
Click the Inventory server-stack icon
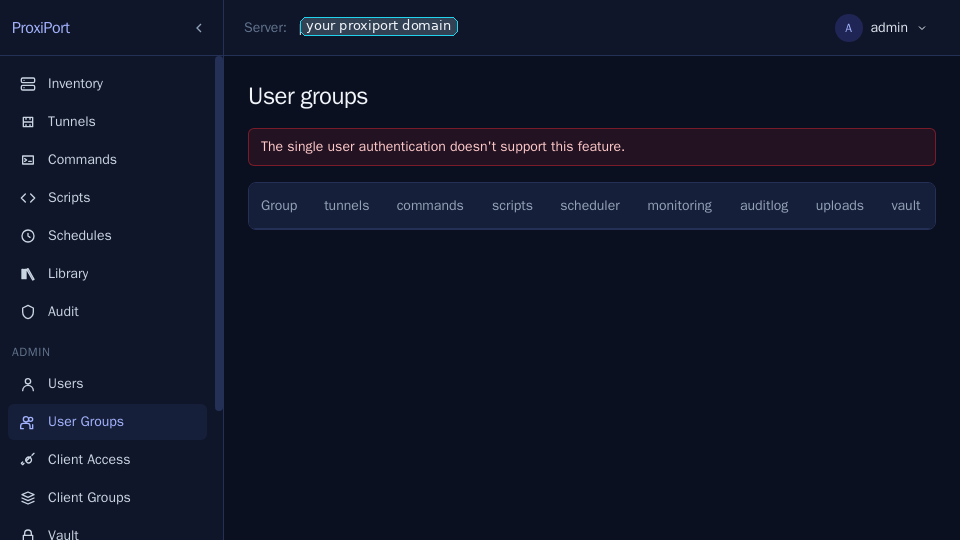coord(28,84)
